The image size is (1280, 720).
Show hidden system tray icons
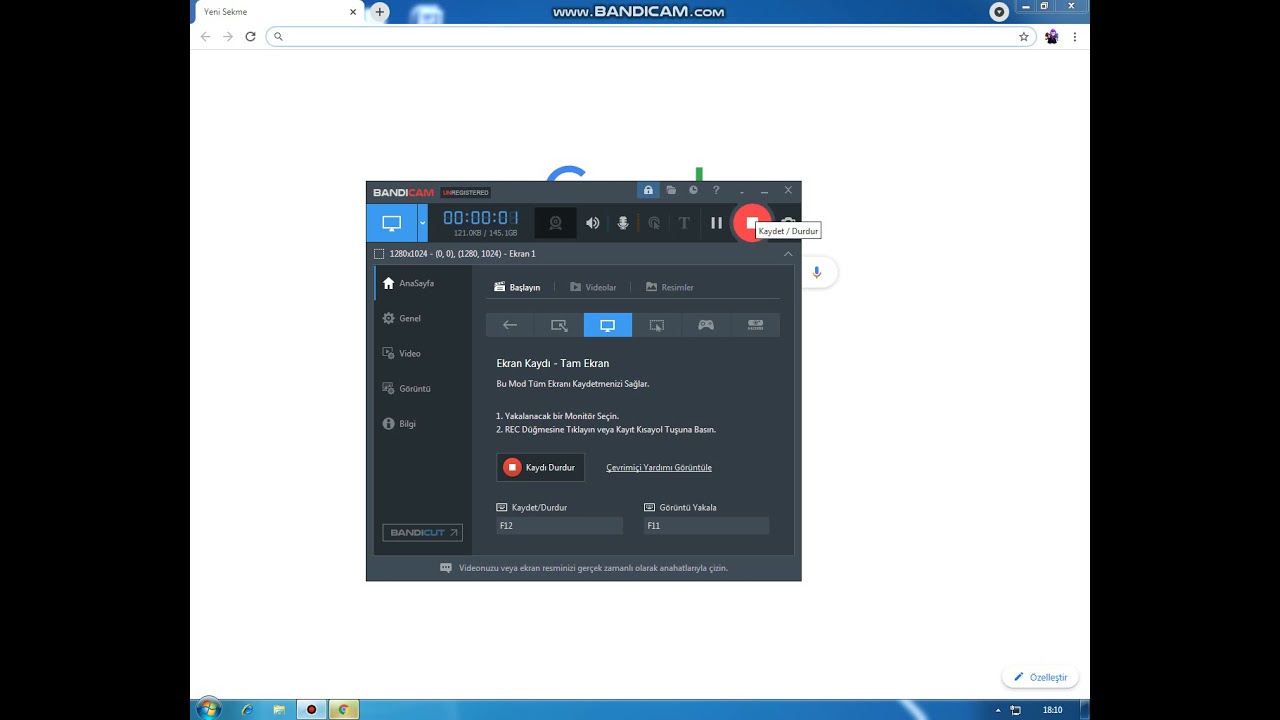coord(999,710)
